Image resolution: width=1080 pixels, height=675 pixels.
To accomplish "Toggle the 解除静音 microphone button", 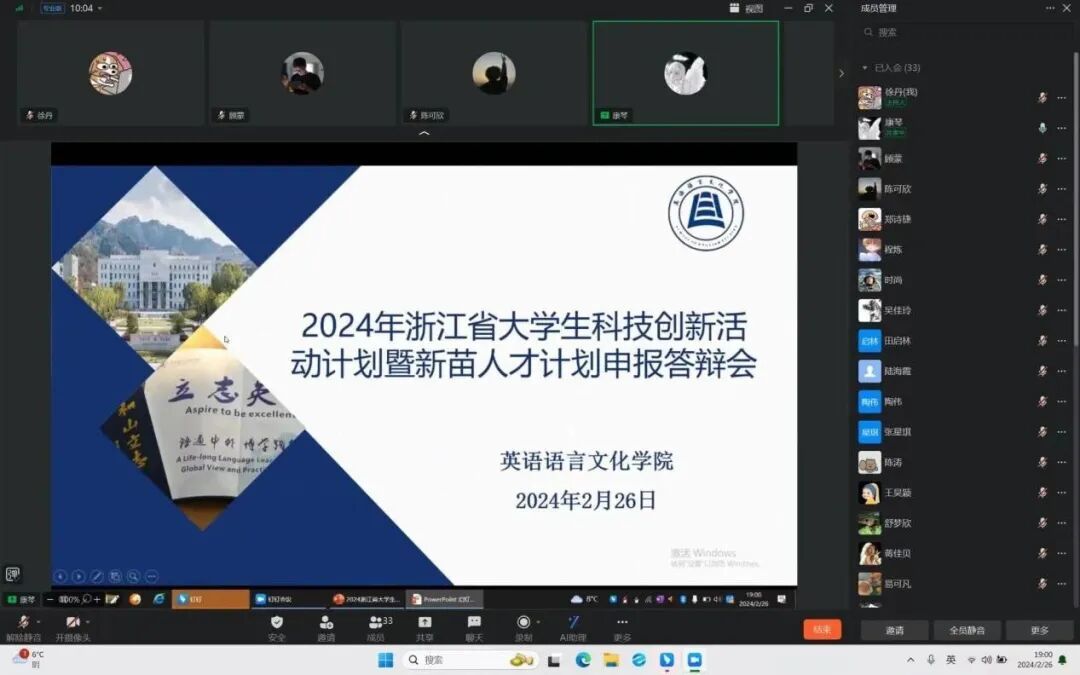I will [22, 622].
